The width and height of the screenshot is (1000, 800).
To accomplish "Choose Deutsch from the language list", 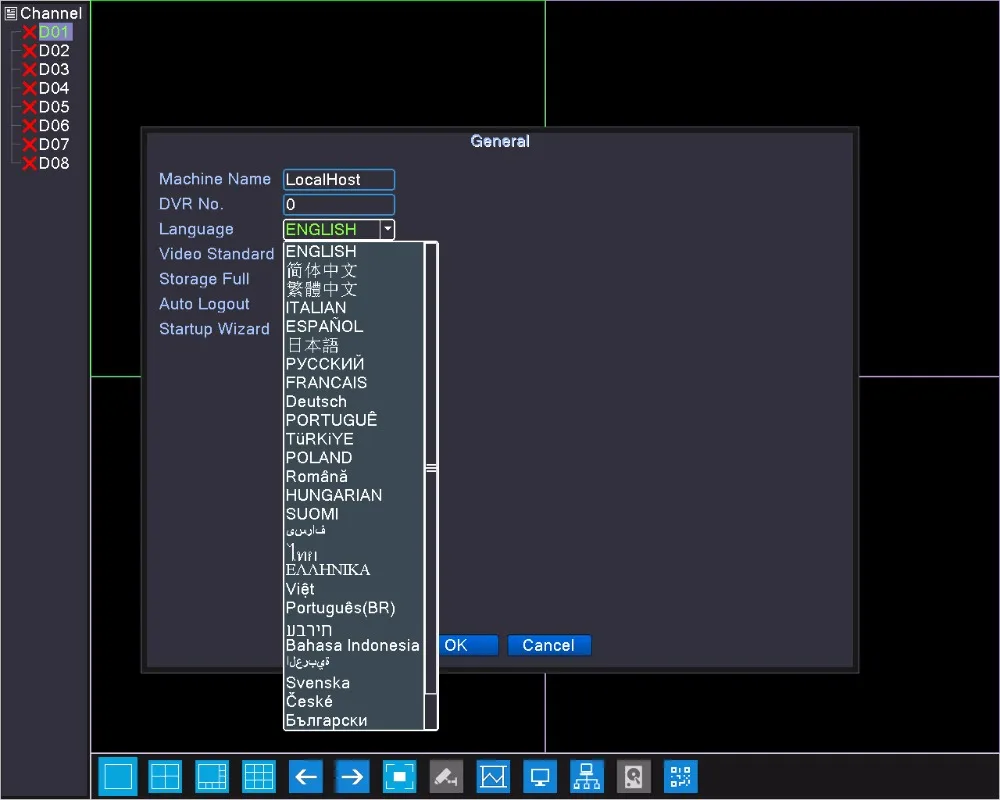I will tap(316, 402).
